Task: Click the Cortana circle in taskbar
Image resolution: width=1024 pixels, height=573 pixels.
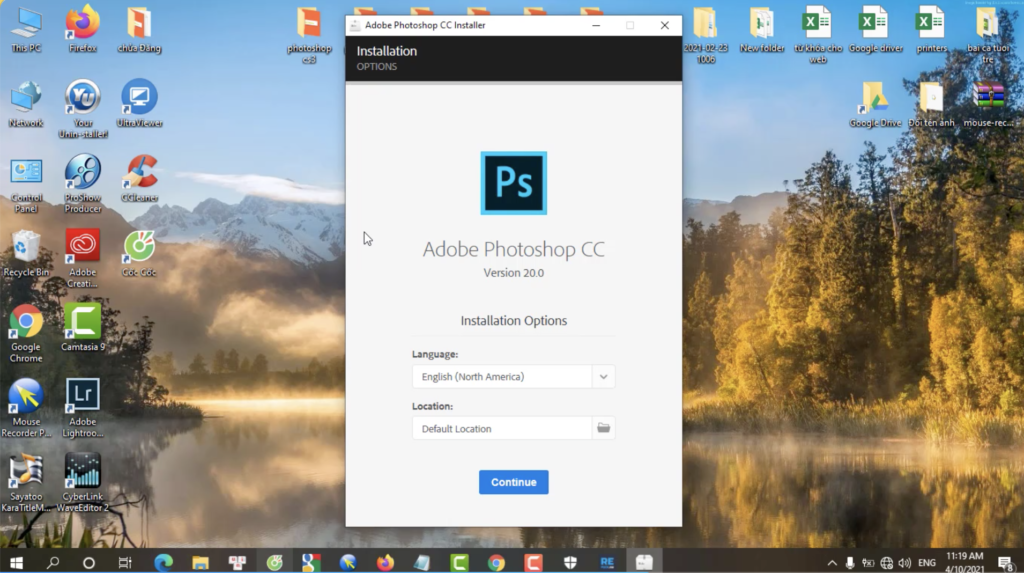Action: tap(89, 562)
